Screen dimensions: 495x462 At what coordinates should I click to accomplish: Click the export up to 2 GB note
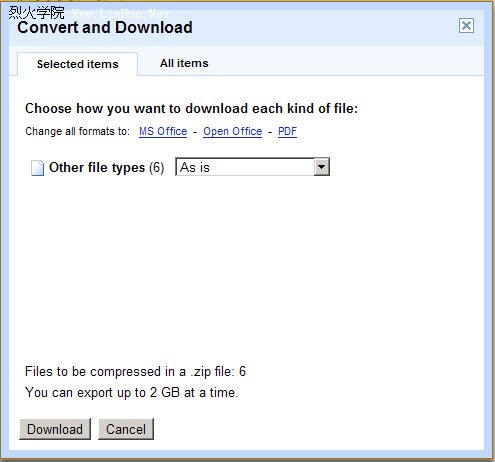tap(132, 392)
